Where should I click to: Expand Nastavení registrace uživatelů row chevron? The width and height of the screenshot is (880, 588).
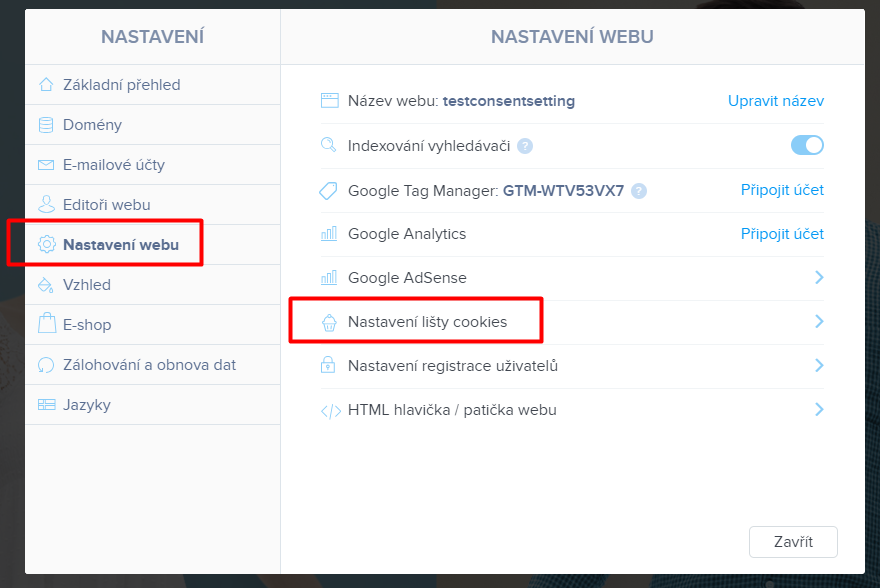(x=819, y=365)
